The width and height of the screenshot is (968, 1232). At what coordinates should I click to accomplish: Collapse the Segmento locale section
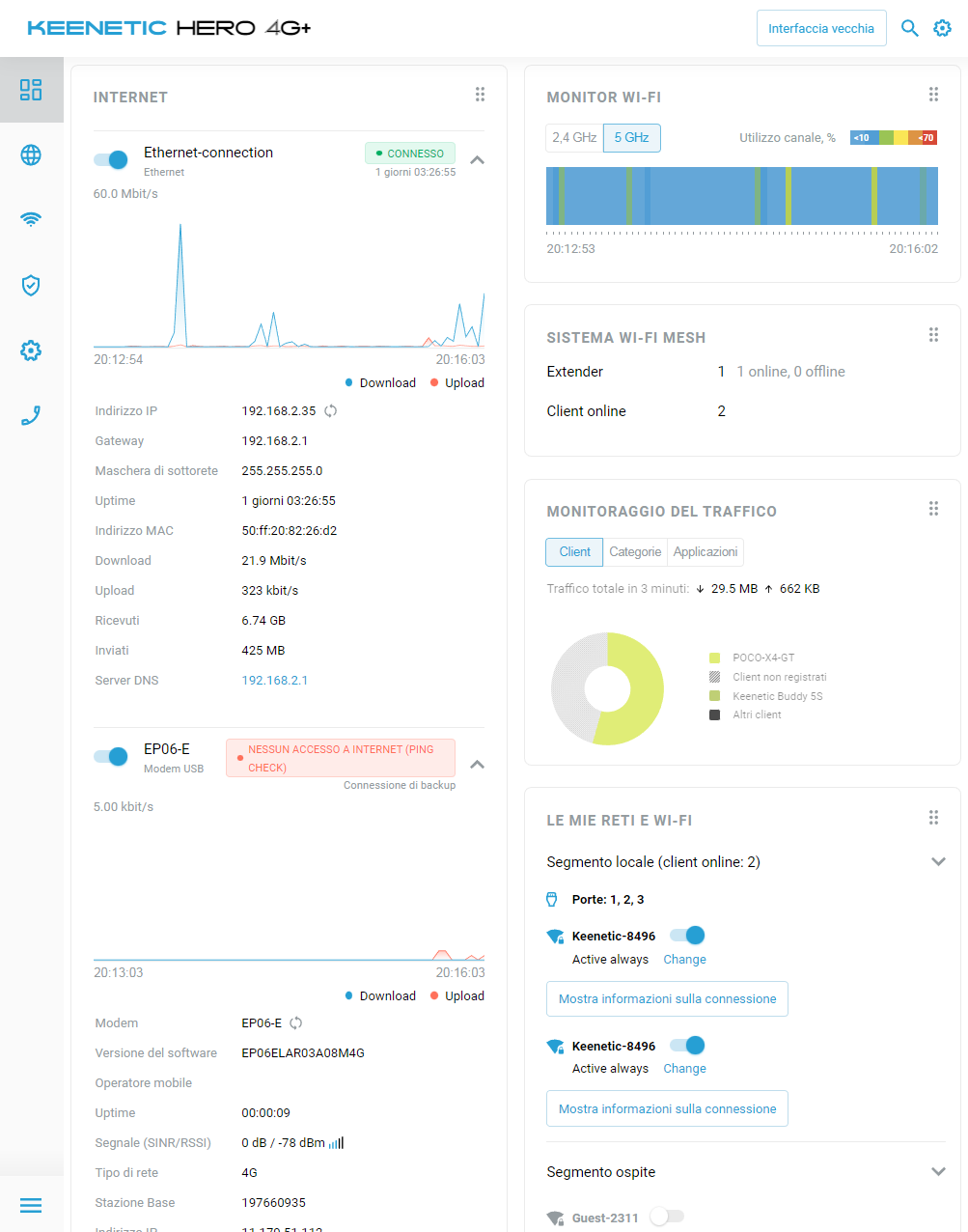pos(938,862)
